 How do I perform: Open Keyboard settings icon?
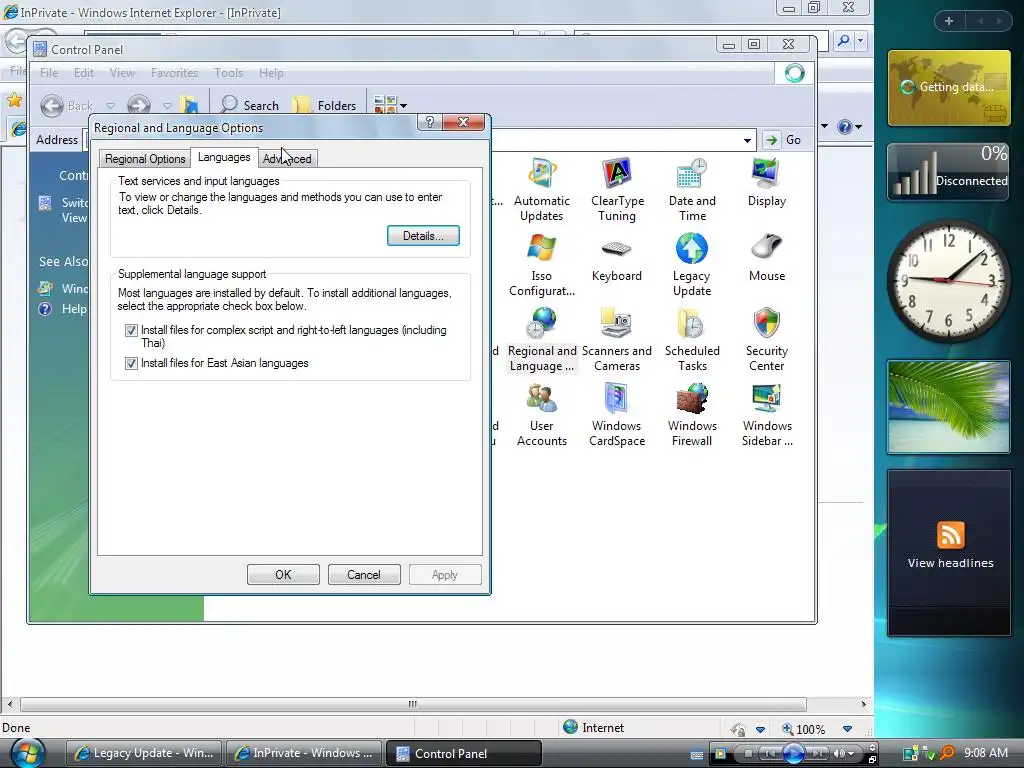[x=616, y=249]
